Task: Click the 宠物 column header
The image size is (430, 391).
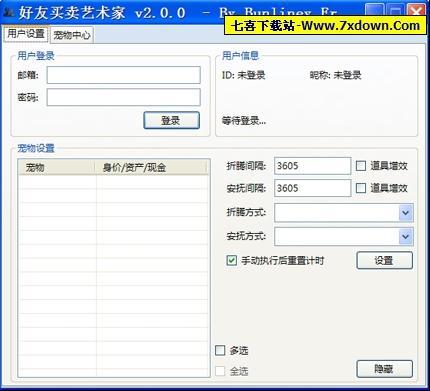Action: pyautogui.click(x=57, y=167)
